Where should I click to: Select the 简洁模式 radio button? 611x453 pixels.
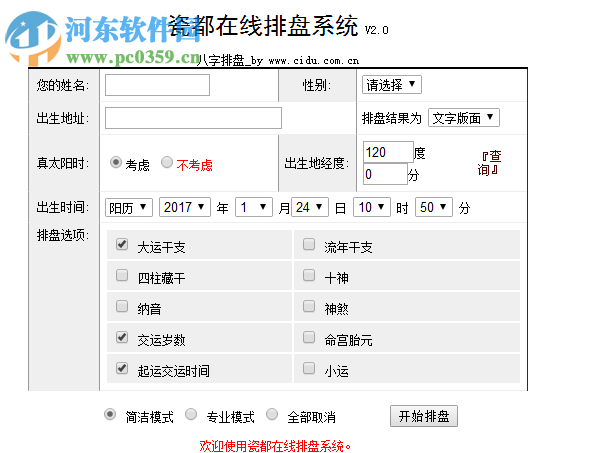click(x=110, y=414)
